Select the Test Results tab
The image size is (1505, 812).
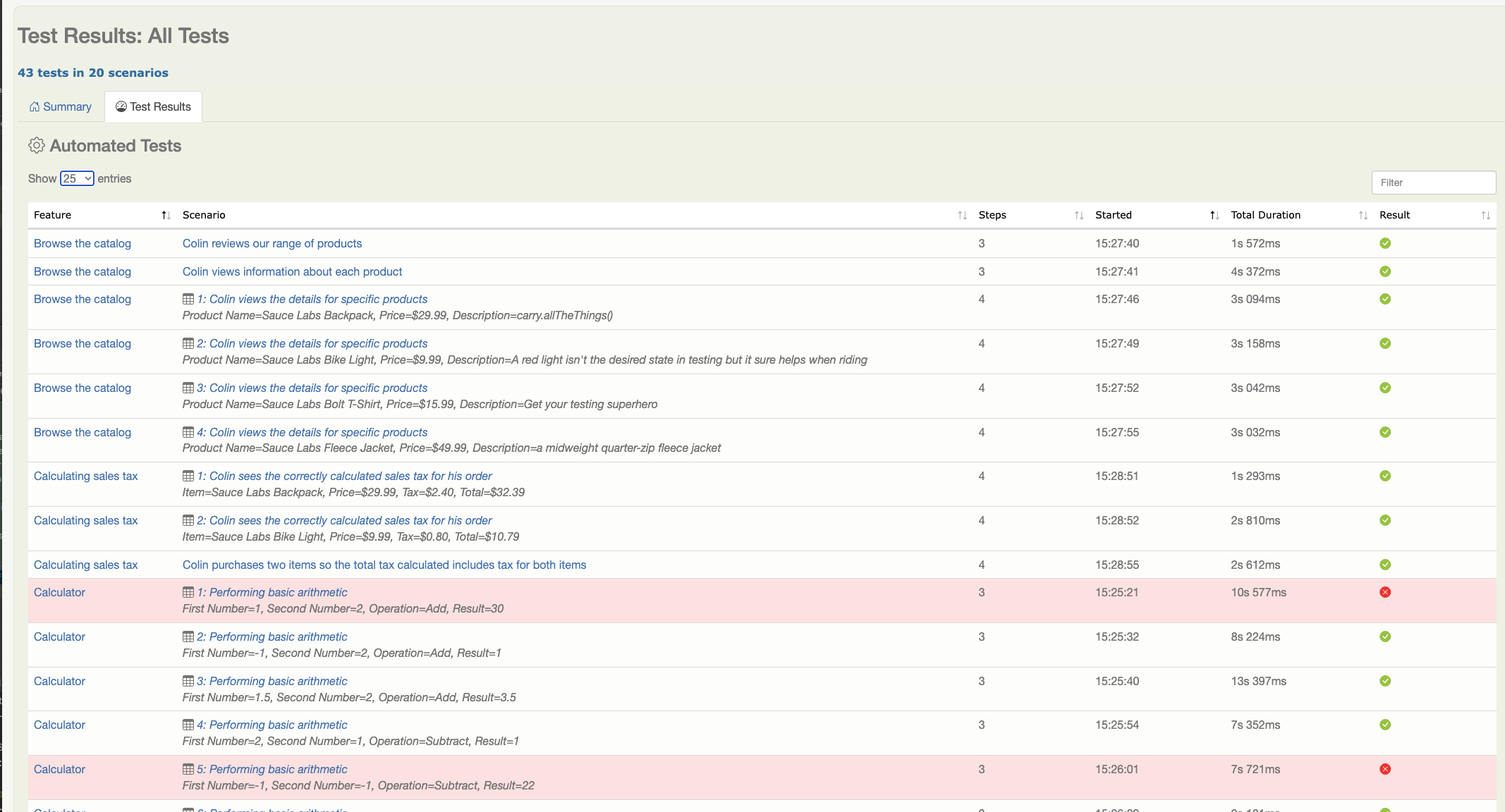click(x=154, y=106)
